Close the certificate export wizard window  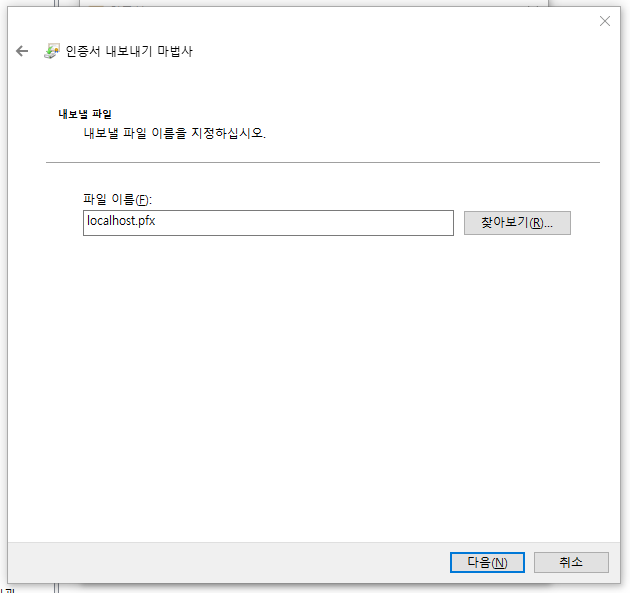point(604,21)
